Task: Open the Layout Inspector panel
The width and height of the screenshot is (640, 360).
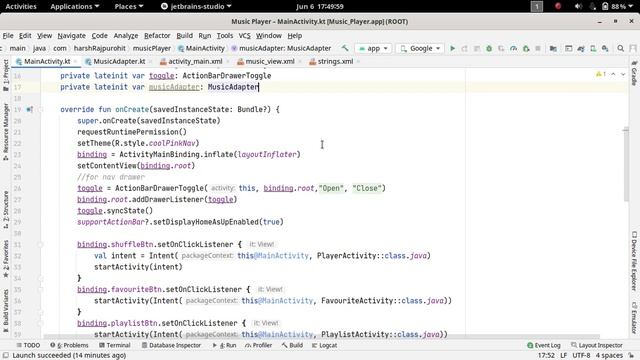Action: pyautogui.click(x=597, y=345)
